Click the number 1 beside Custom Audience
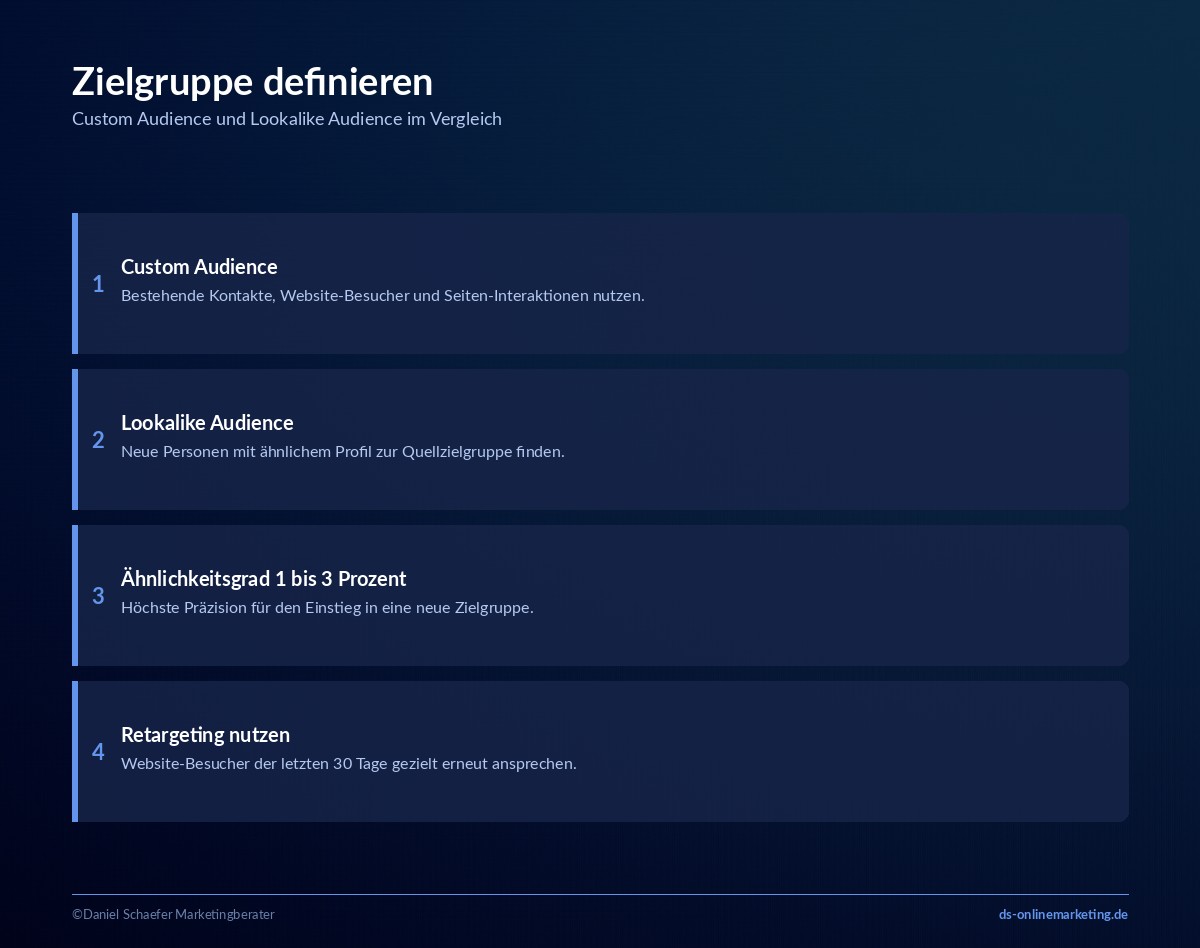The image size is (1200, 948). [x=98, y=284]
